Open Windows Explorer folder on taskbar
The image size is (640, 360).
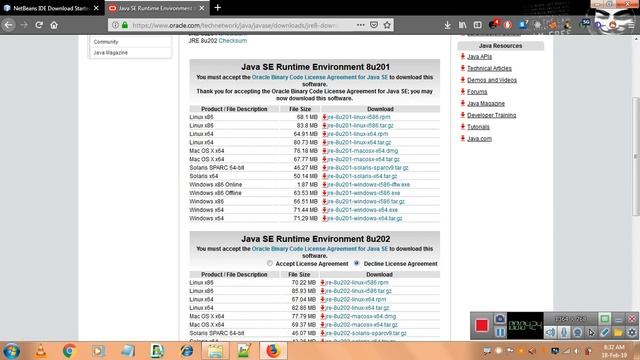tap(215, 351)
